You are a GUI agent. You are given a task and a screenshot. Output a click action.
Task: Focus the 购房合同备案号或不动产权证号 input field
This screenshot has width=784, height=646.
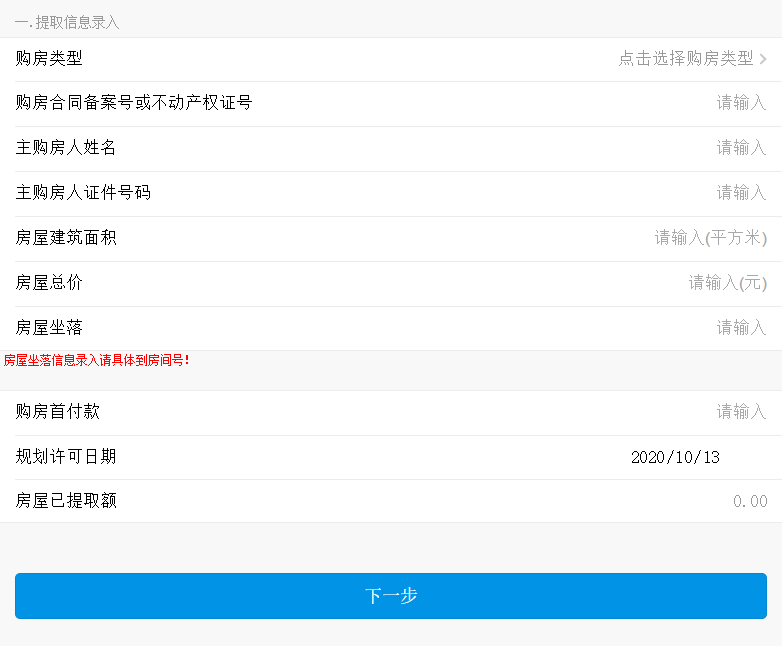pyautogui.click(x=741, y=103)
